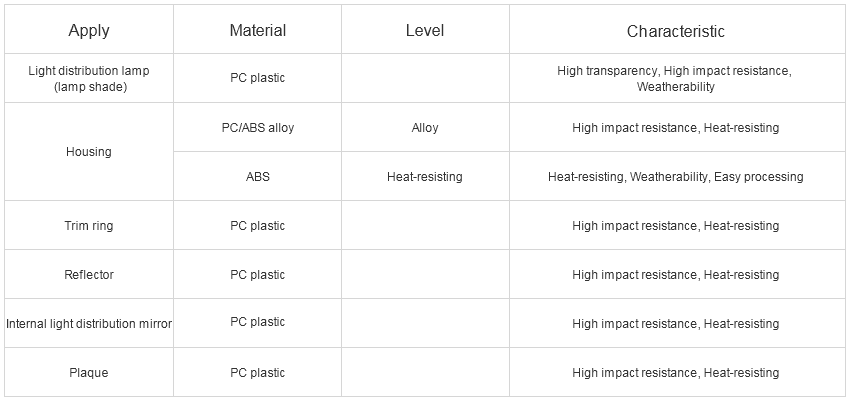Click PC plastic in Trim ring row
This screenshot has width=850, height=401.
pos(257,225)
